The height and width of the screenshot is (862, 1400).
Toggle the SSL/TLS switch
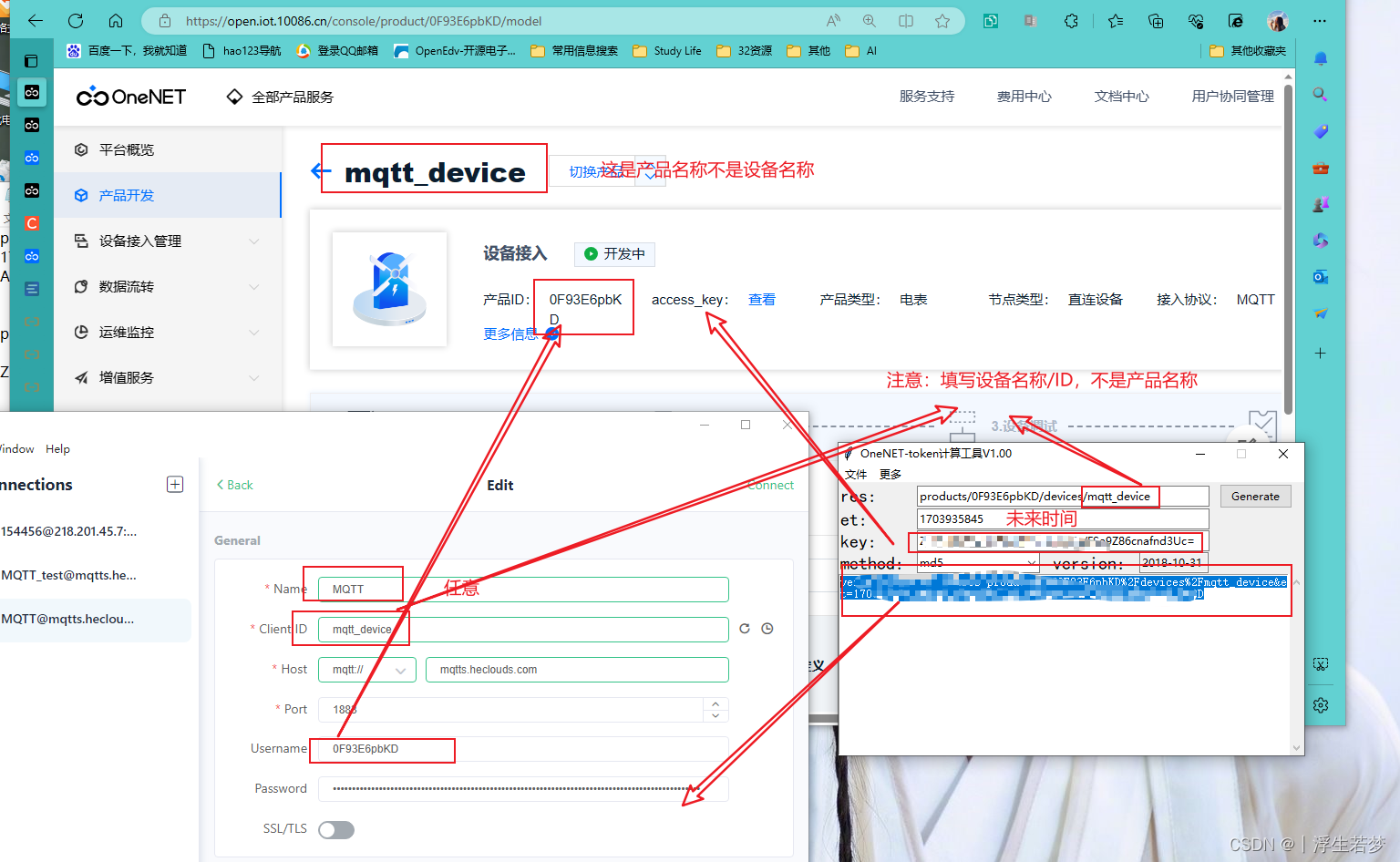coord(336,829)
